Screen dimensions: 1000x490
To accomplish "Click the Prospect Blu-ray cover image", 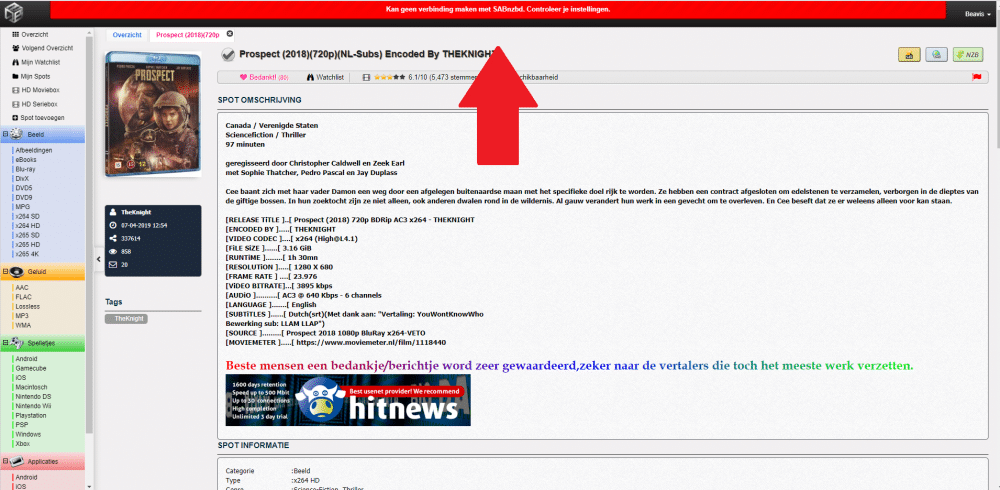I will 153,114.
